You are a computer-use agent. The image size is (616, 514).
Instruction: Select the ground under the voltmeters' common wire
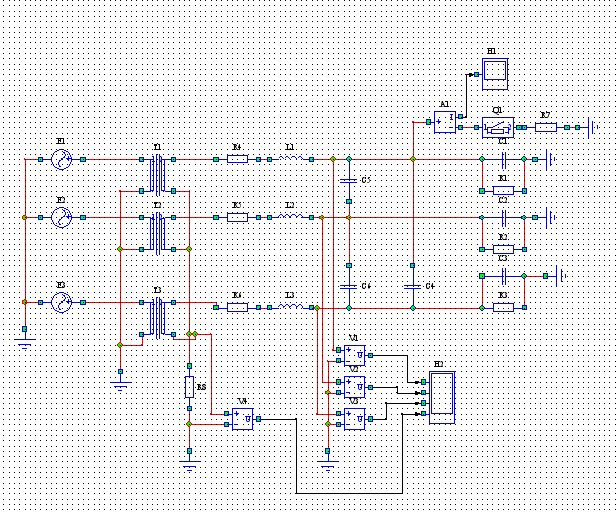click(328, 466)
